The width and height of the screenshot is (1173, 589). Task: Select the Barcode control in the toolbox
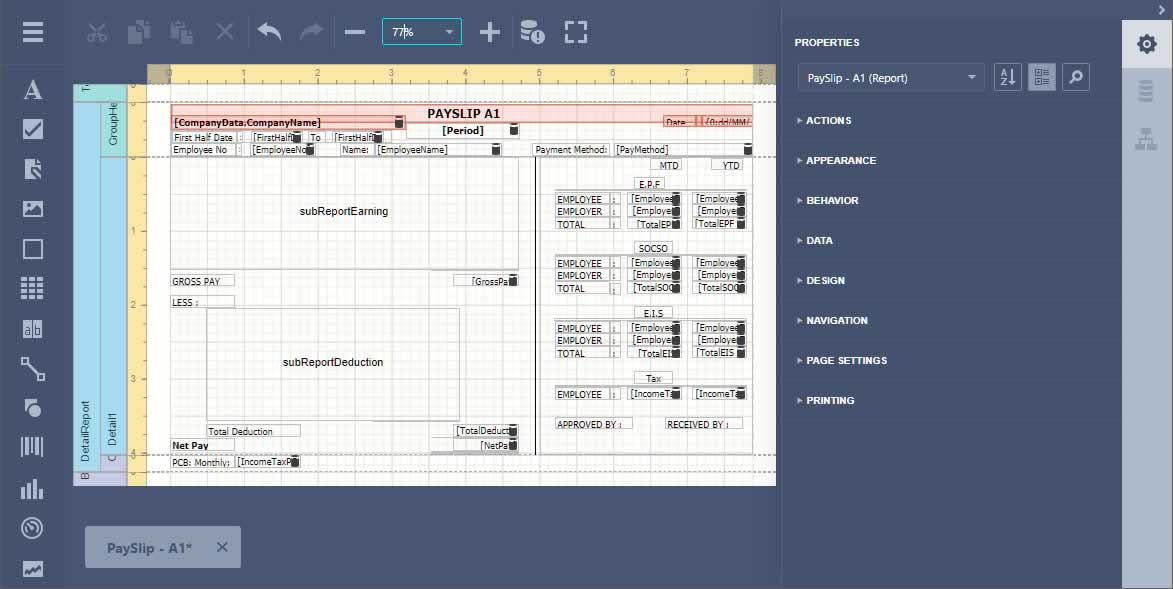[x=33, y=449]
